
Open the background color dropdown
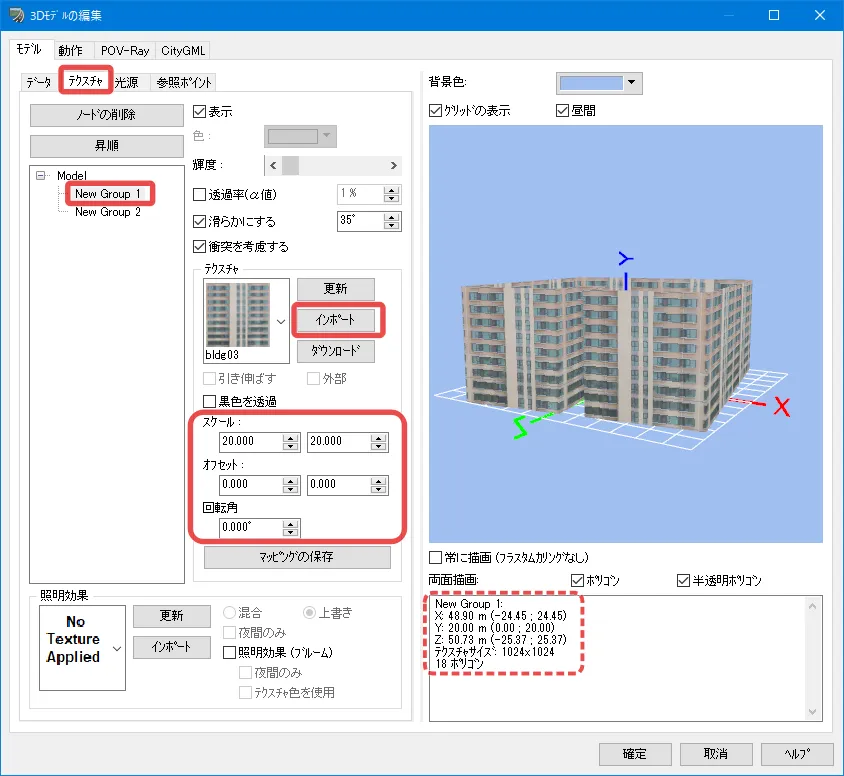tap(632, 83)
